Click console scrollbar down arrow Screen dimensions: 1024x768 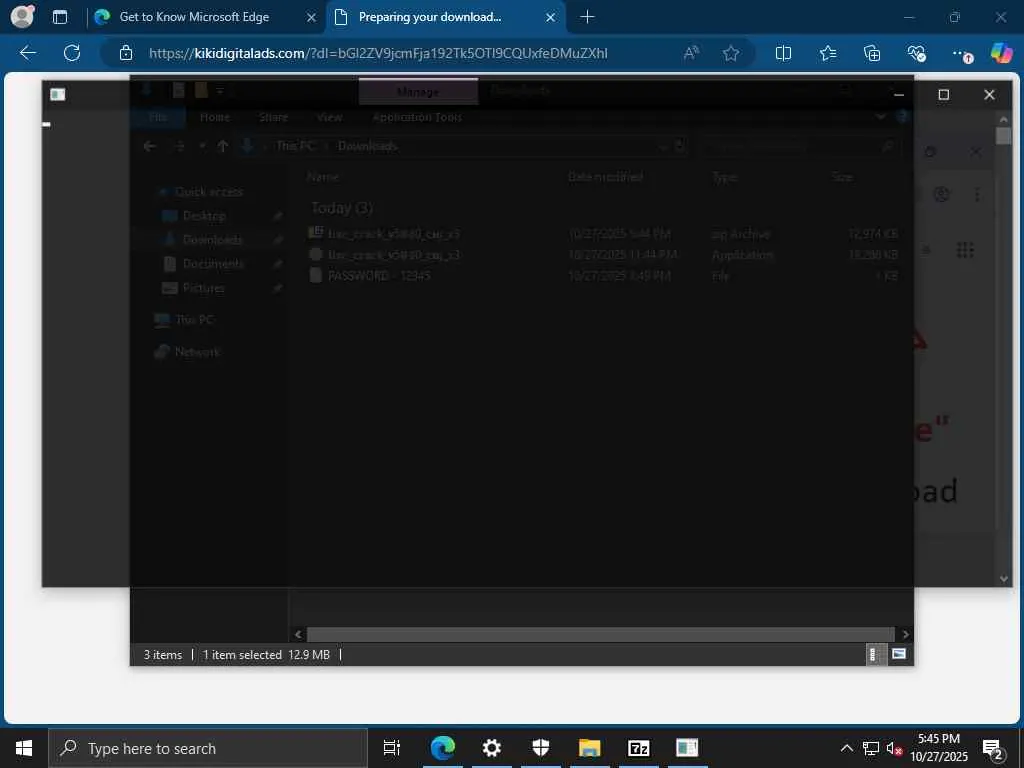click(1004, 578)
